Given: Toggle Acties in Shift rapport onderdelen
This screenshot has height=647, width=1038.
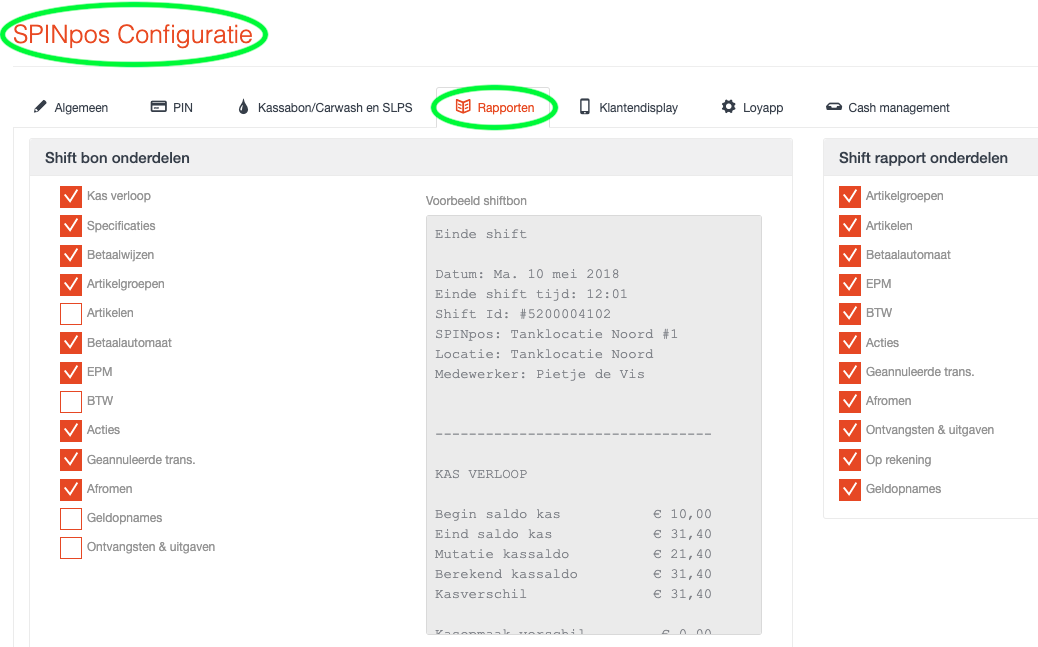Looking at the screenshot, I should (850, 343).
